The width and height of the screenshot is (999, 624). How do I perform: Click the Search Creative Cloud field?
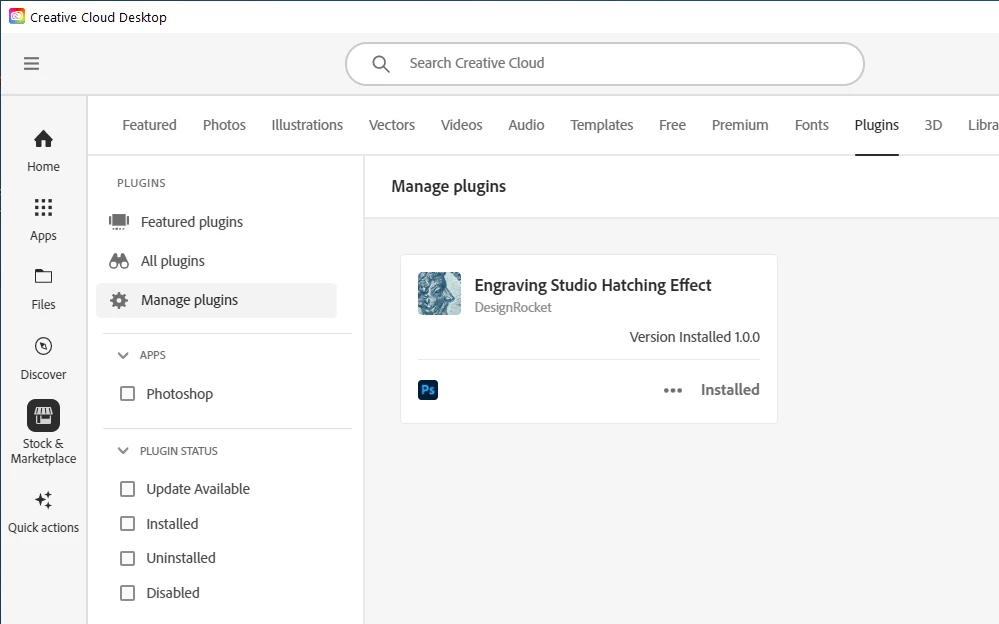pyautogui.click(x=620, y=64)
